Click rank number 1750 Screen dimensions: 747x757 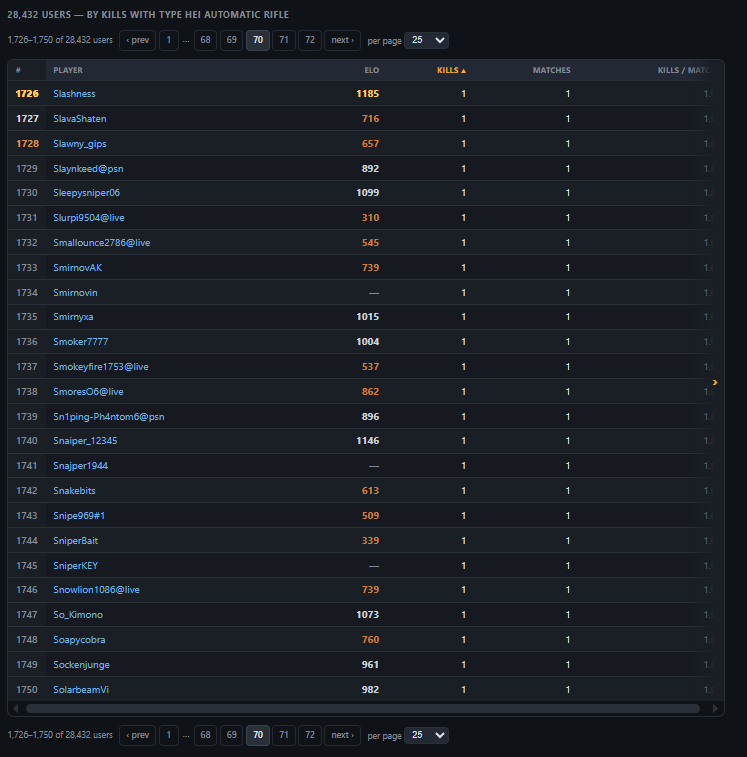pos(27,690)
